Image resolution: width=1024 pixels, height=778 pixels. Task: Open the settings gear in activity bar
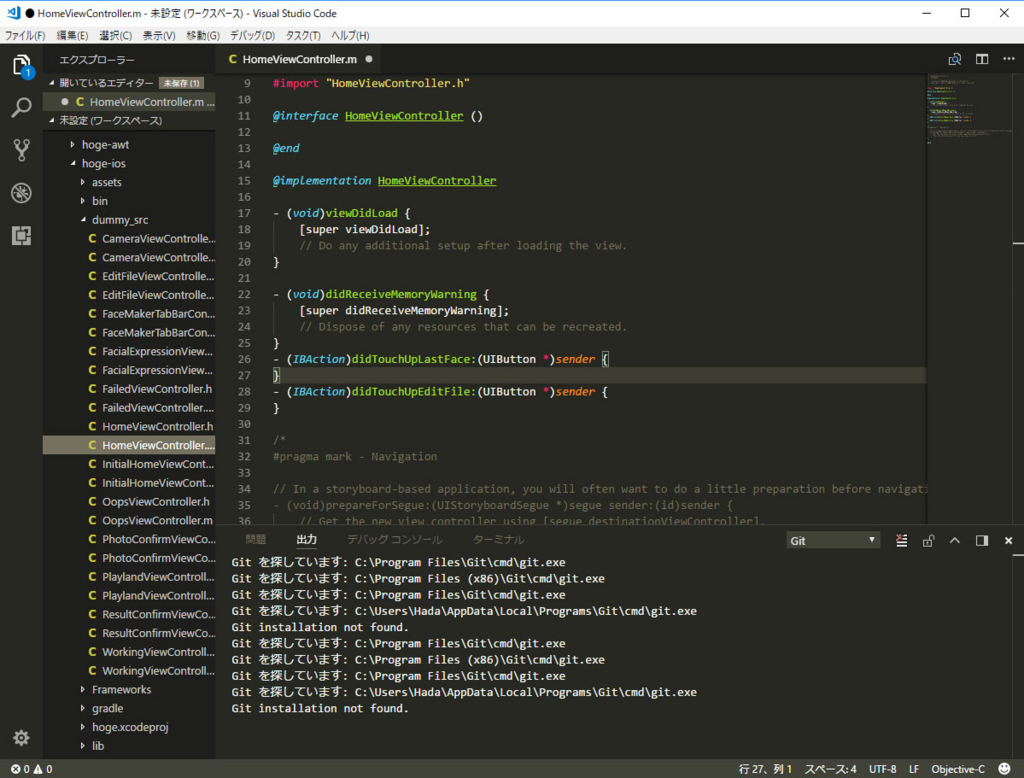click(x=22, y=737)
